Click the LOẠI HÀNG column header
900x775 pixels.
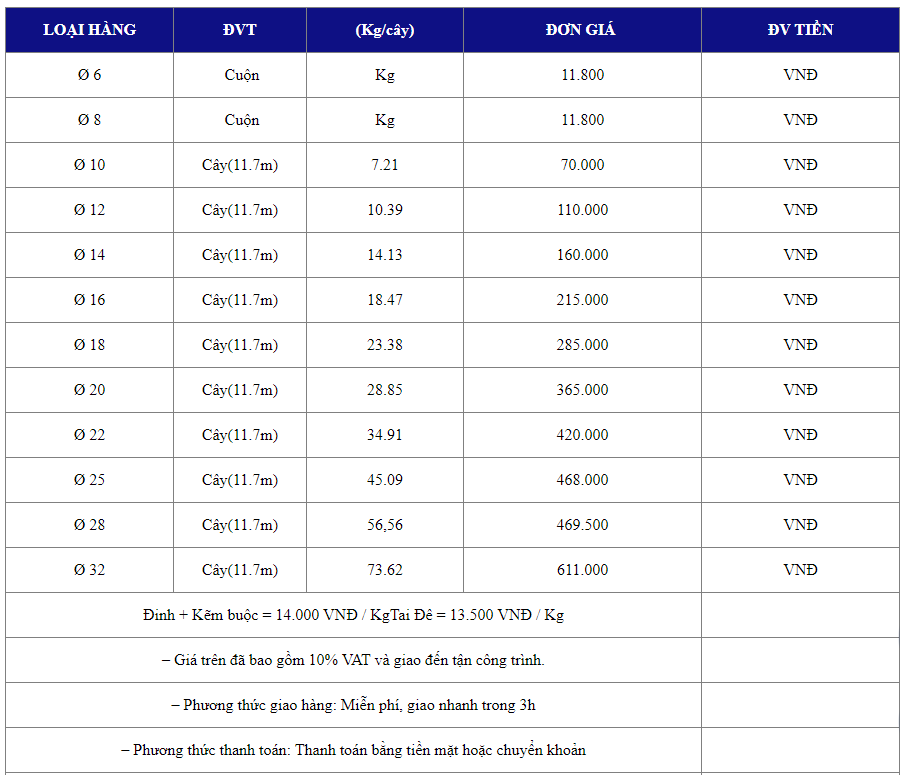[x=89, y=30]
